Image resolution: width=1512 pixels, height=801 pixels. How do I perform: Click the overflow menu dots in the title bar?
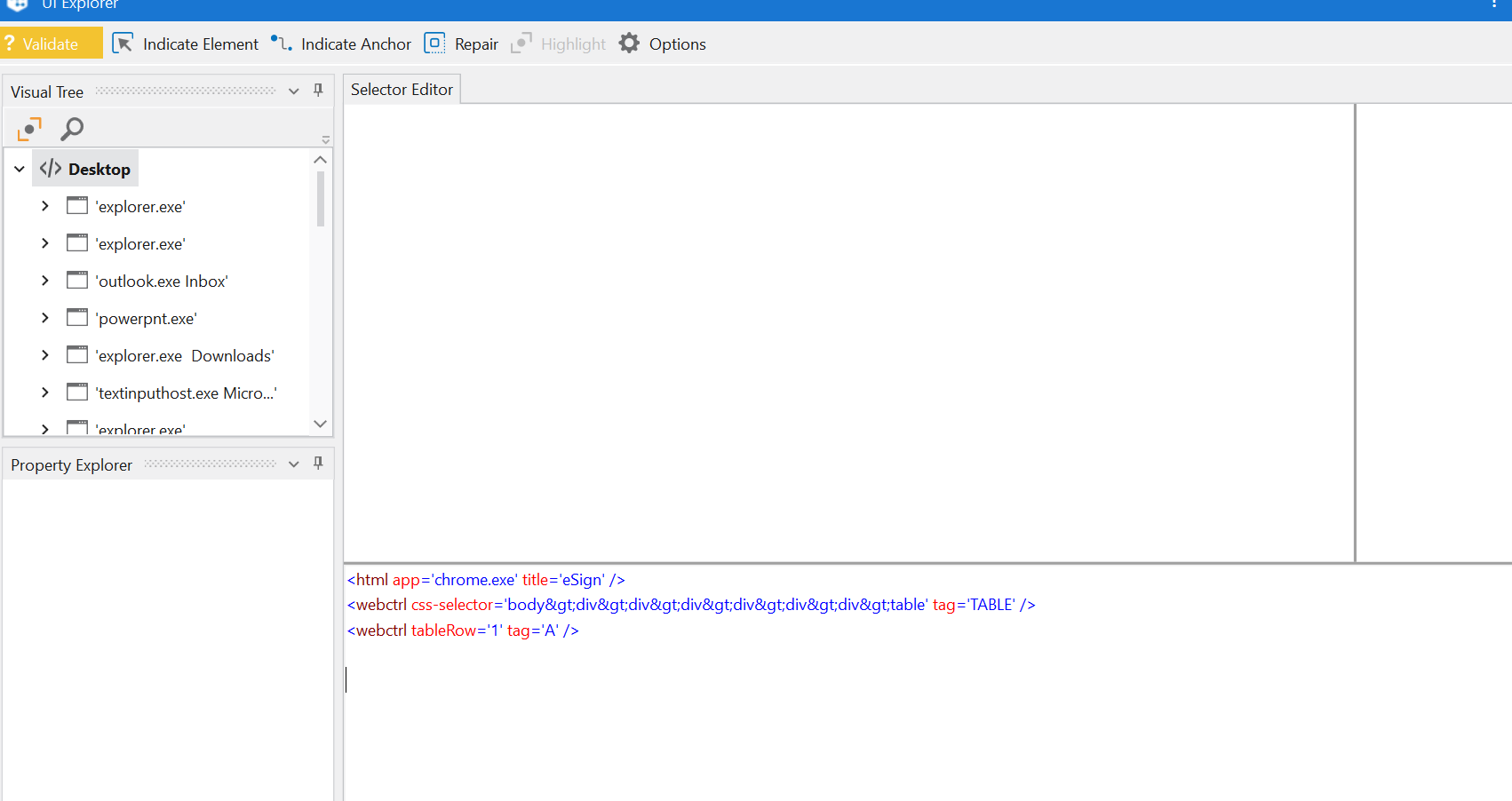click(x=1495, y=4)
